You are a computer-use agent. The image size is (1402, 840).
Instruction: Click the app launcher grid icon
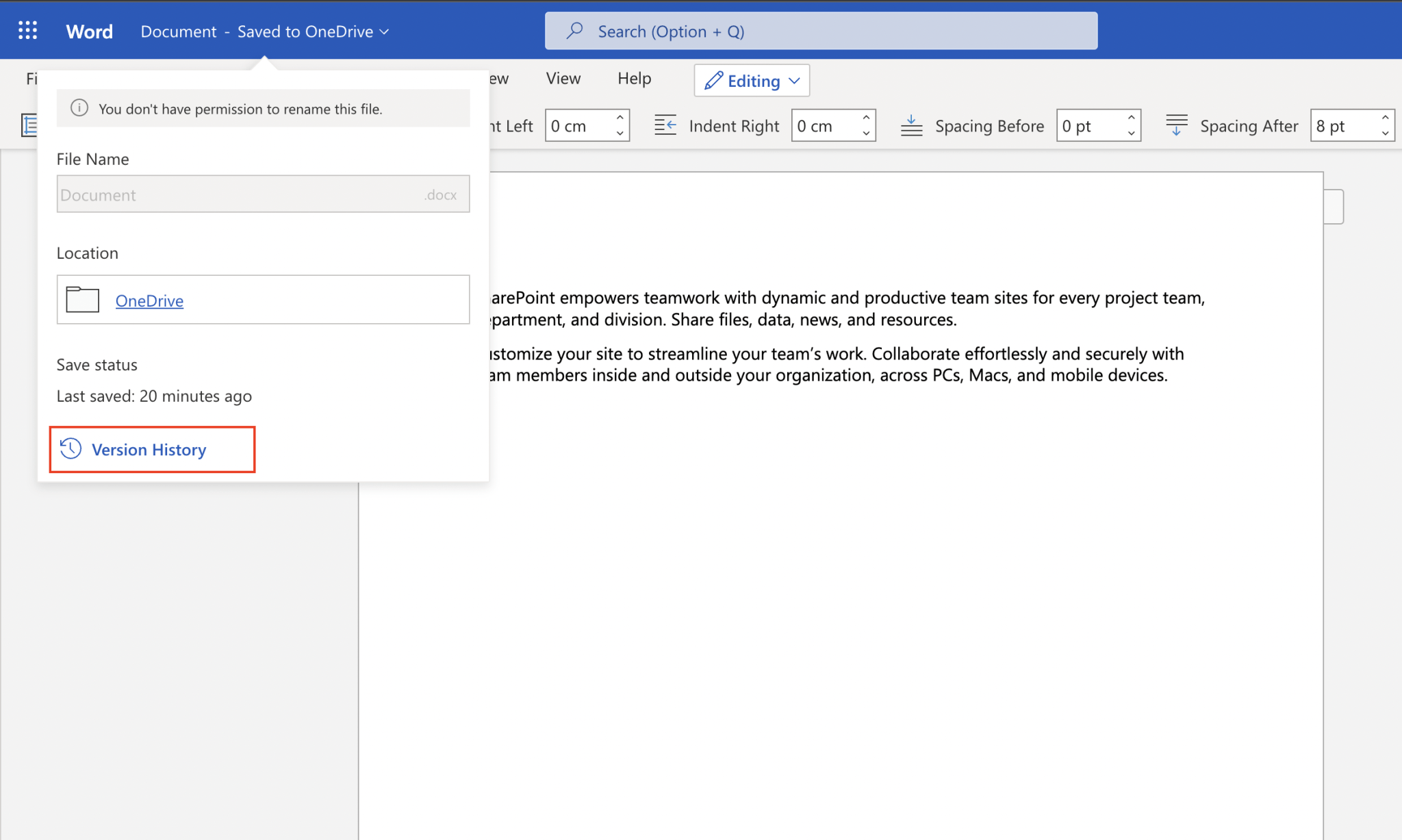tap(28, 30)
